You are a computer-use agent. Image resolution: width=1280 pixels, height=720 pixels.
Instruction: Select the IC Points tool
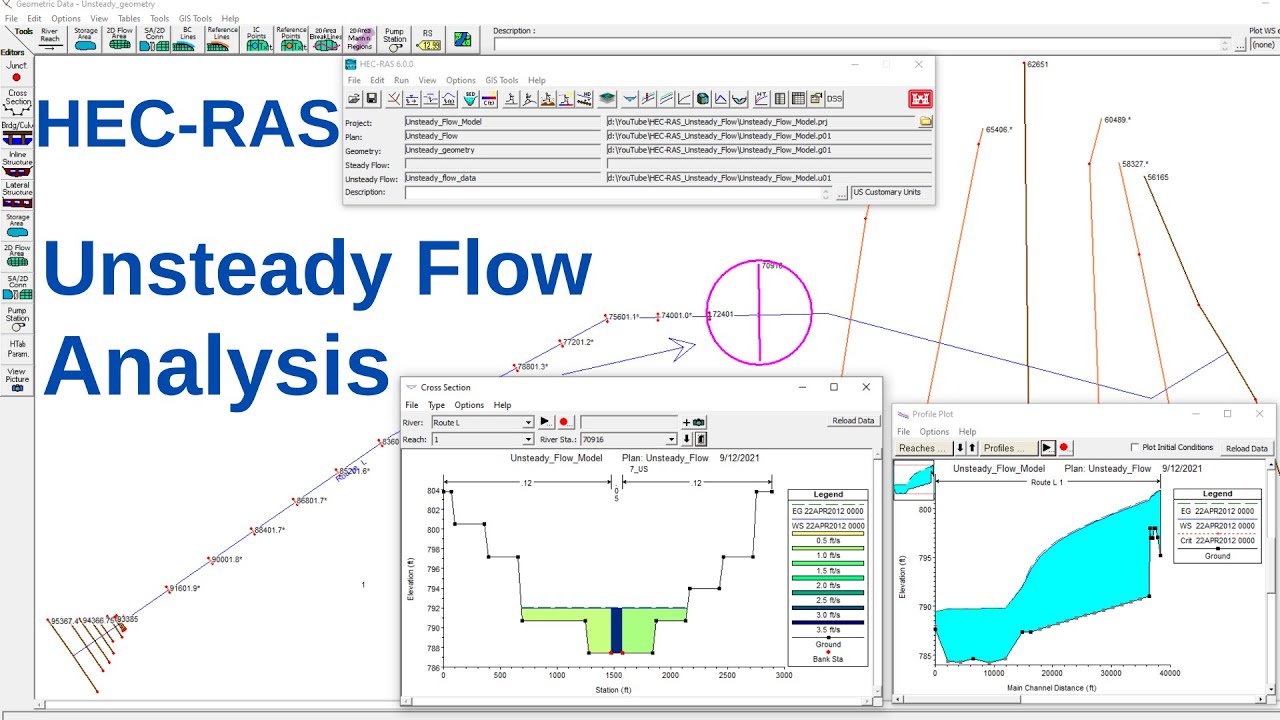tap(258, 39)
